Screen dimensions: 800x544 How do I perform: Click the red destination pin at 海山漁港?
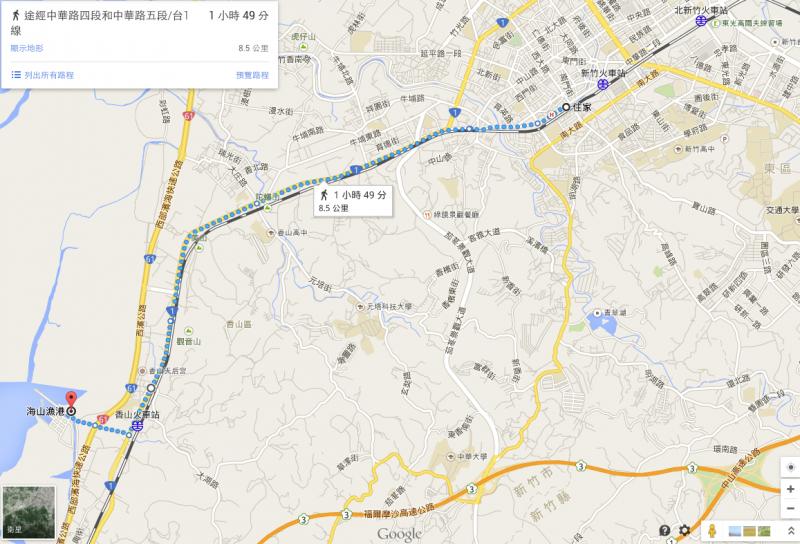pos(71,400)
